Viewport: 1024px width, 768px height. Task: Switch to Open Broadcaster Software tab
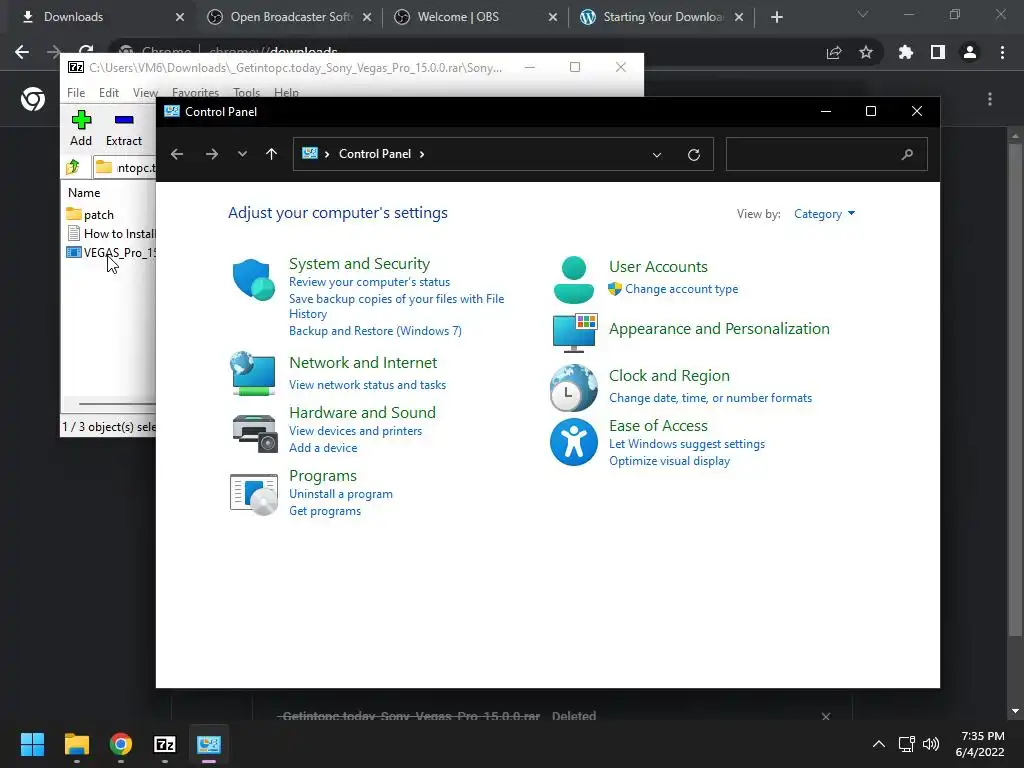pyautogui.click(x=289, y=17)
